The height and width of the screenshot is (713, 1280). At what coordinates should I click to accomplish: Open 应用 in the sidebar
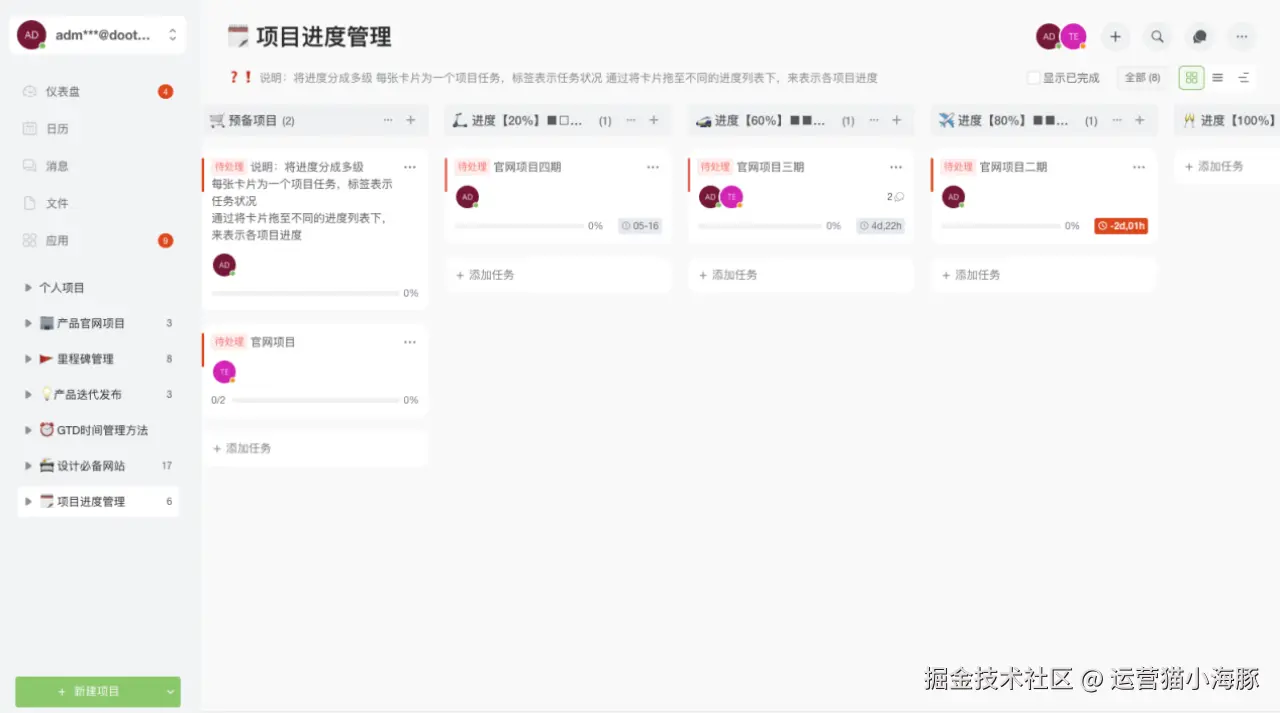98,240
